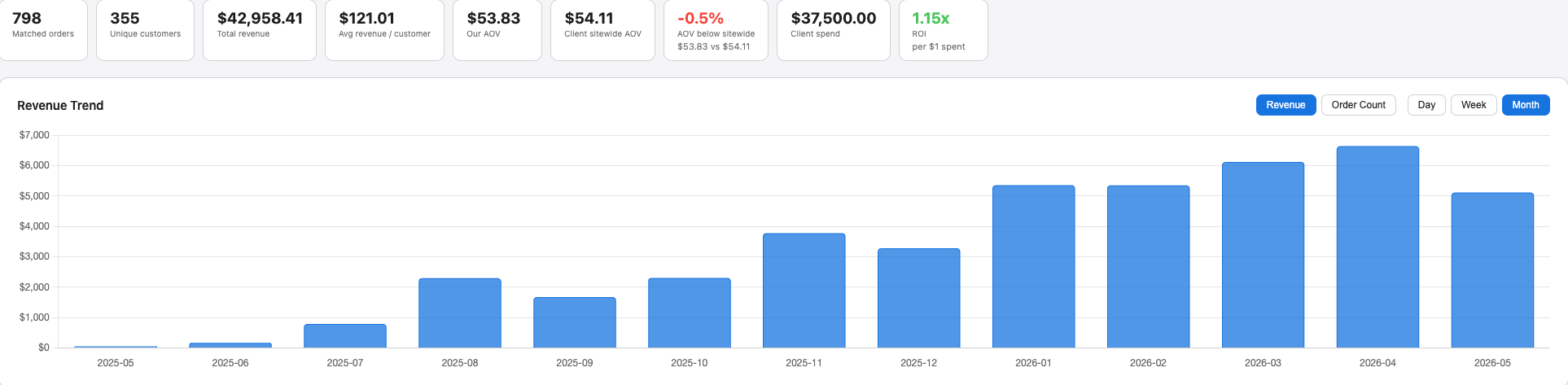Switch chart to Revenue view
The width and height of the screenshot is (1568, 385).
[x=1285, y=105]
